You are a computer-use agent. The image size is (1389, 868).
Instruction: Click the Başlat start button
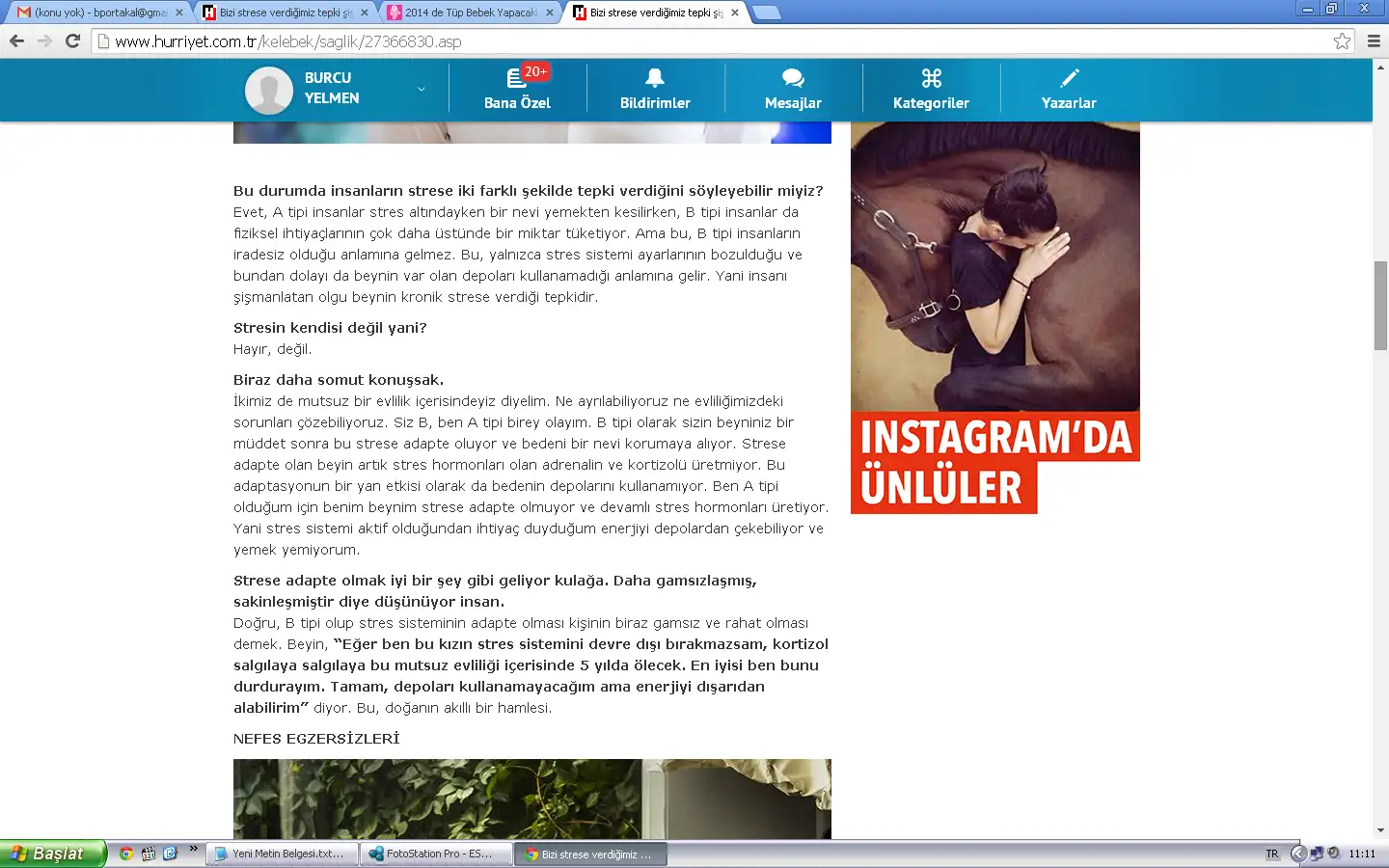coord(51,854)
